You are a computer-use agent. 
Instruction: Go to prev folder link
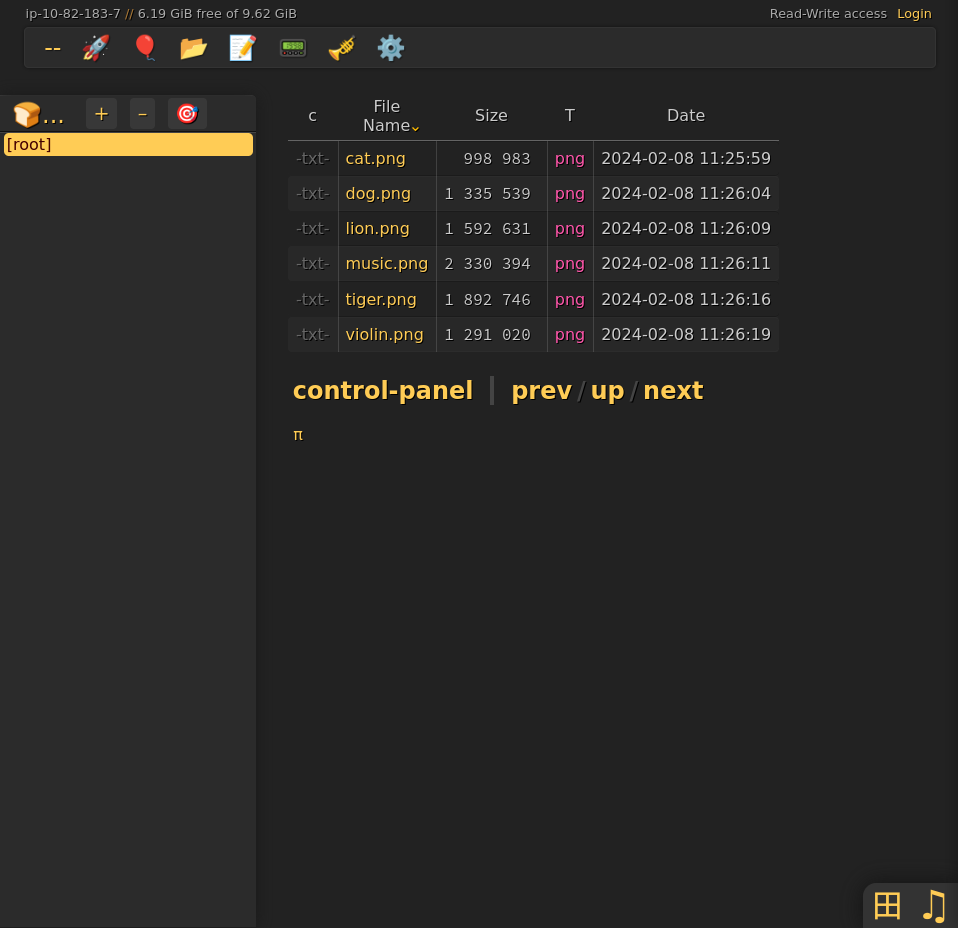541,390
